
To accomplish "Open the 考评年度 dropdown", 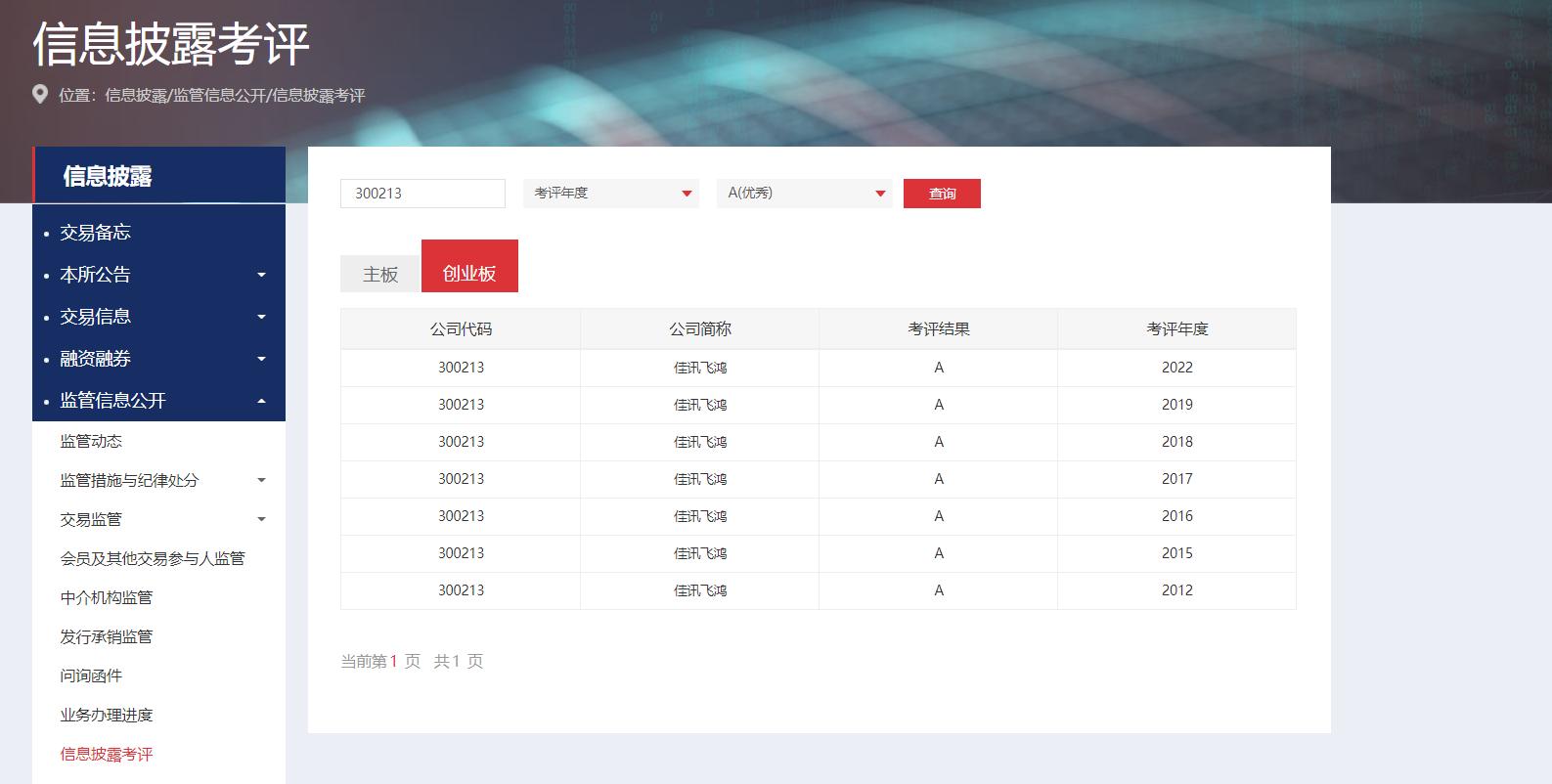I will pos(610,194).
